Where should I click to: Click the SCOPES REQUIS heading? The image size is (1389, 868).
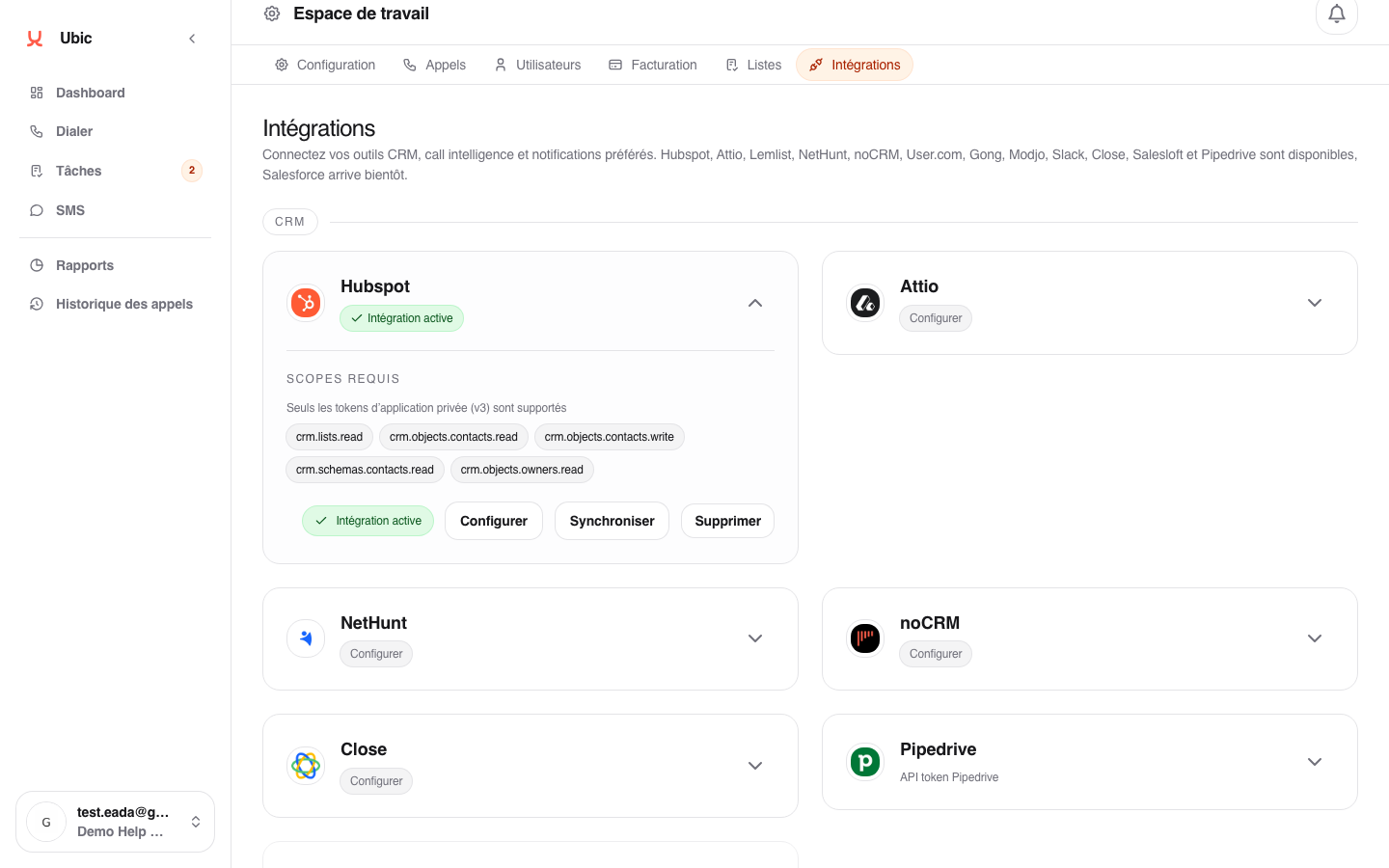coord(343,379)
